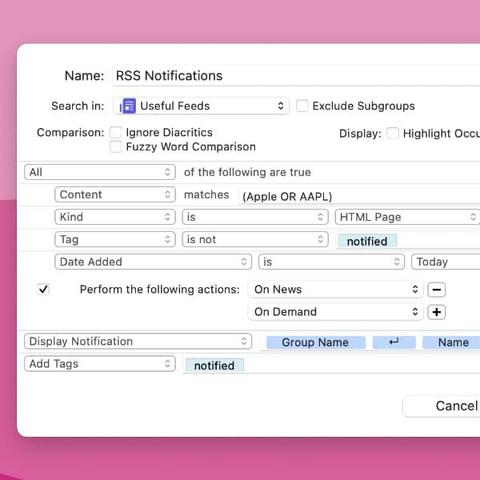
Task: Open the Add Tags action dropdown
Action: (x=100, y=364)
